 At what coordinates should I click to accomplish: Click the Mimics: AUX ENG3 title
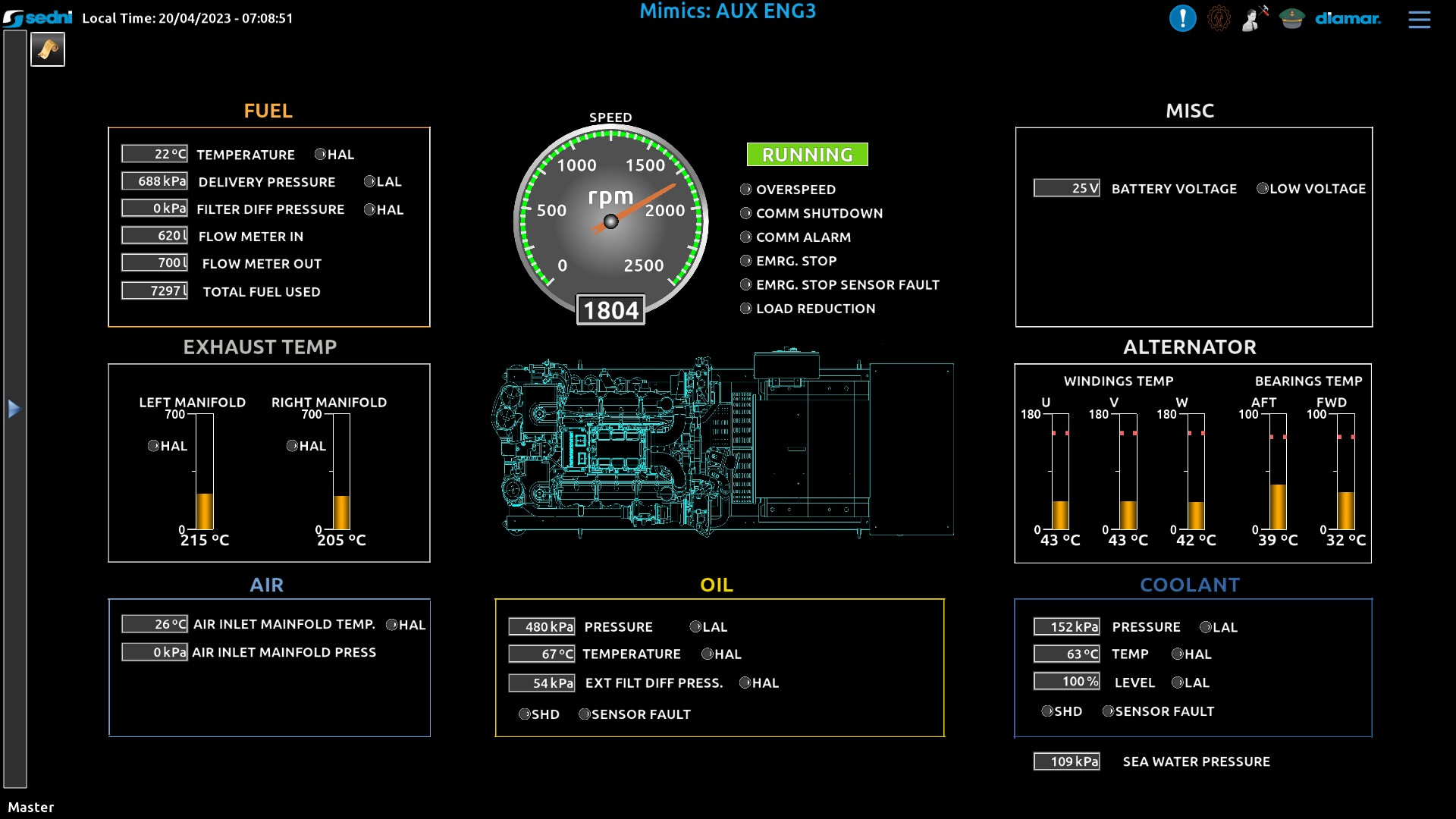click(x=727, y=11)
